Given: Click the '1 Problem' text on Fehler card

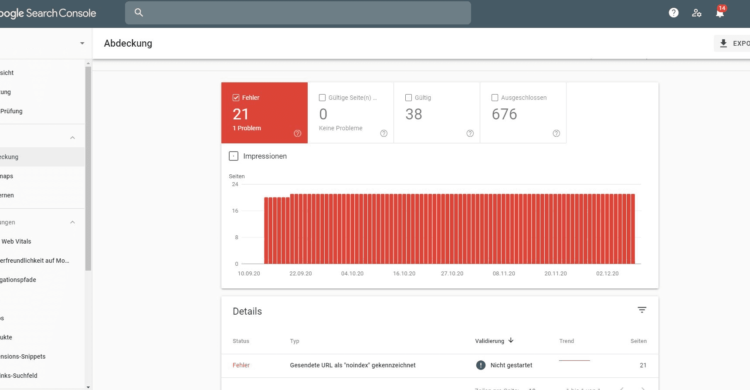Looking at the screenshot, I should [x=247, y=128].
